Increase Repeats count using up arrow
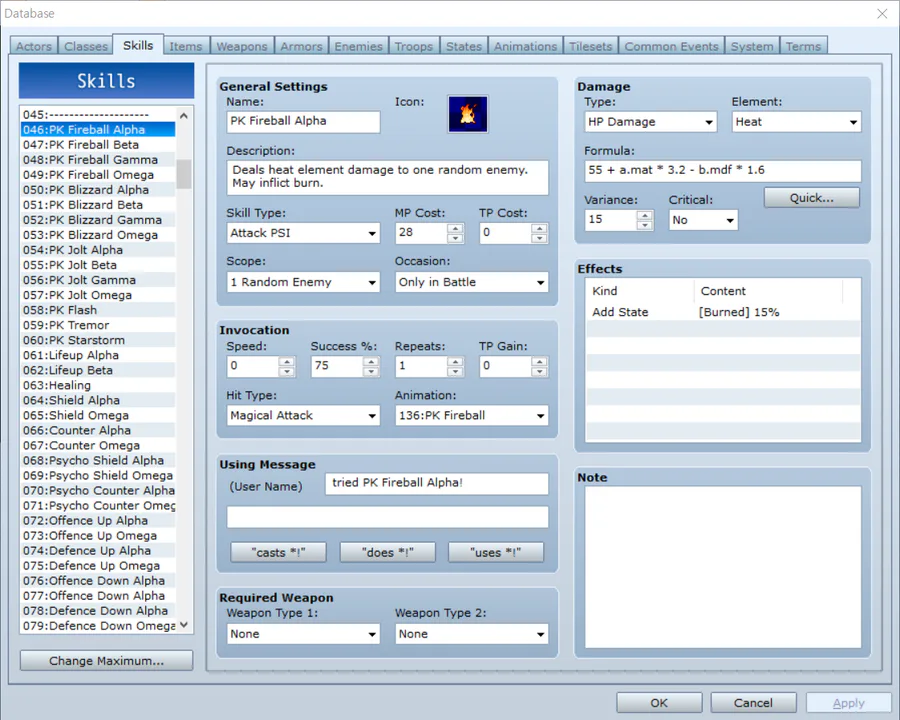This screenshot has height=720, width=900. 455,361
